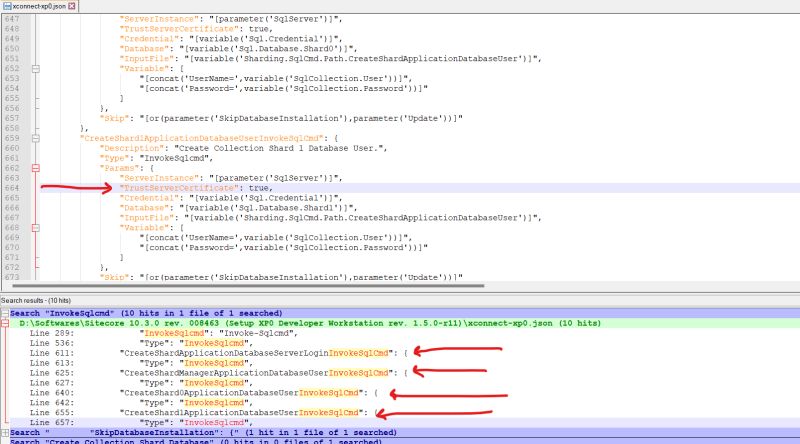This screenshot has height=444, width=800.
Task: Click line number 647 in the margin
Action: 12,19
